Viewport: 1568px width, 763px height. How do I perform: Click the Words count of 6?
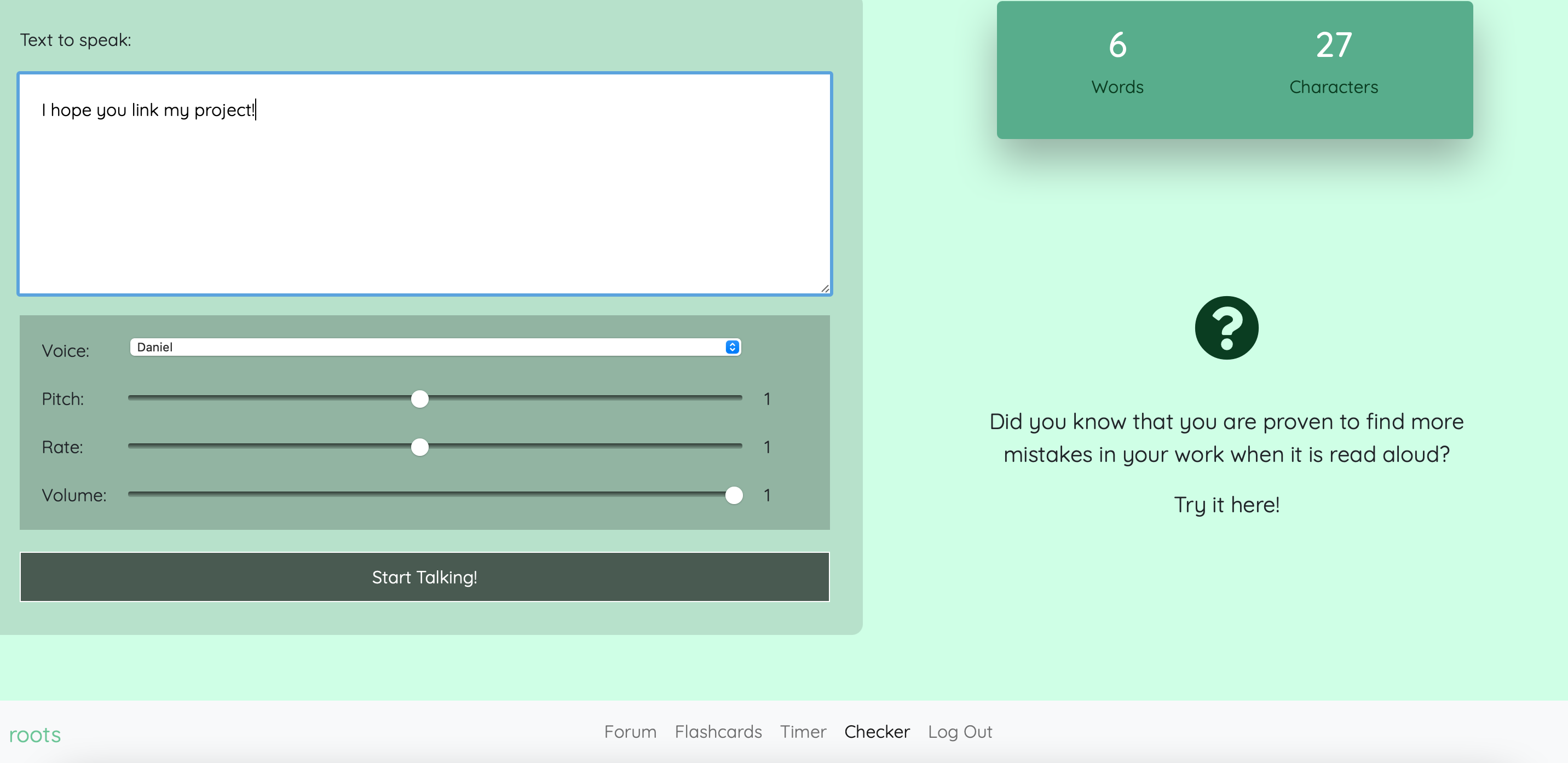(1117, 45)
